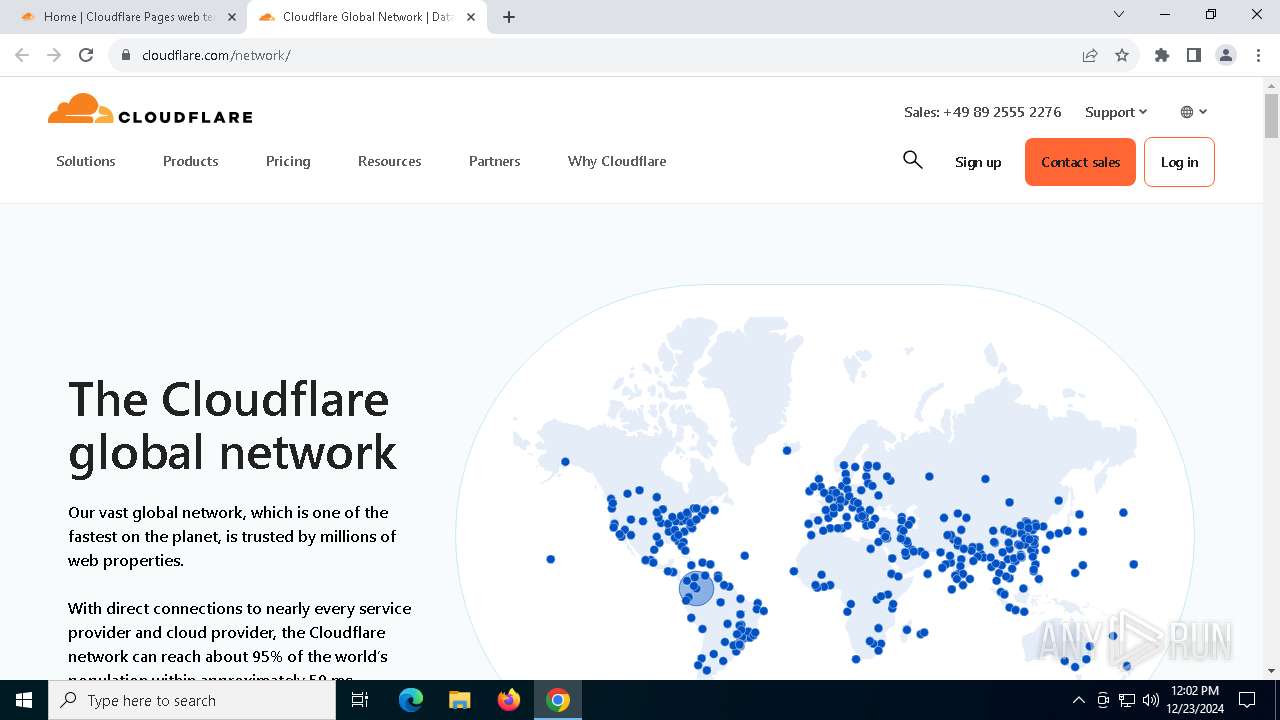The image size is (1280, 720).
Task: Click the Cloudflare logo
Action: coord(150,109)
